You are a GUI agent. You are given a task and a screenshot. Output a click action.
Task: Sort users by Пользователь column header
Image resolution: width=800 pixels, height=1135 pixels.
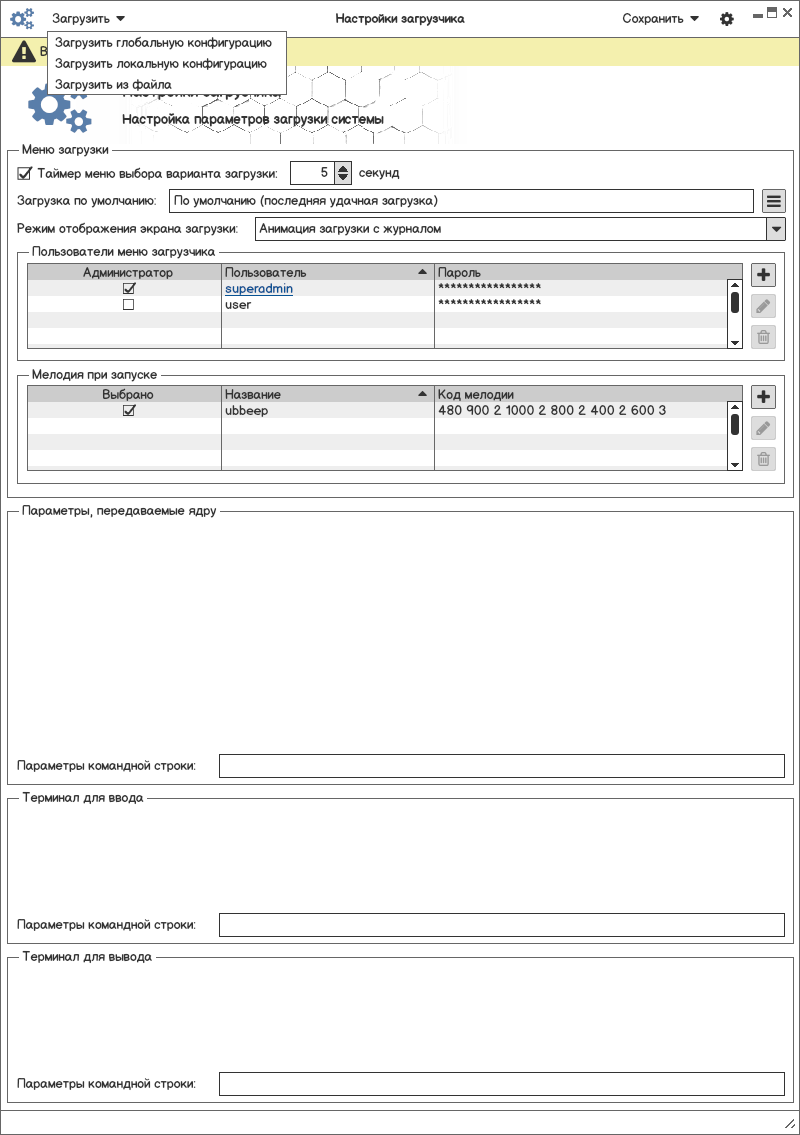pyautogui.click(x=327, y=272)
